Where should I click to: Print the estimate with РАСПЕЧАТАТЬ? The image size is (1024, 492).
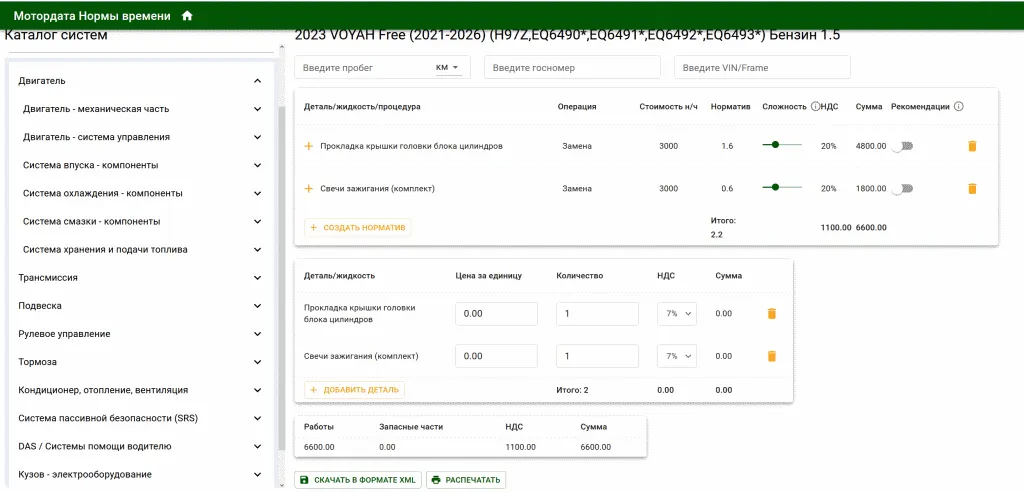pos(466,480)
